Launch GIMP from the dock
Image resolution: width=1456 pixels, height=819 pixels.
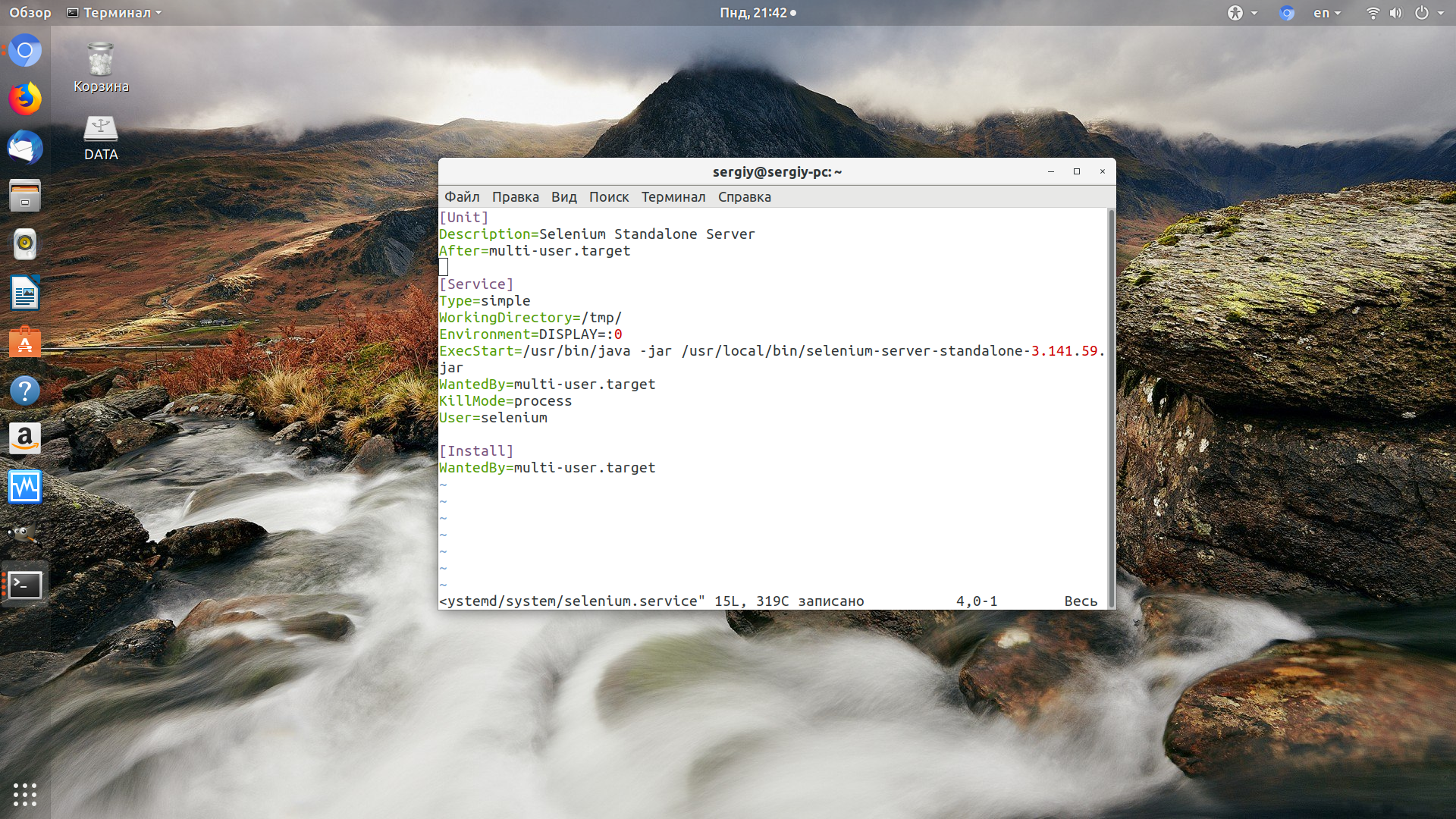pos(25,535)
